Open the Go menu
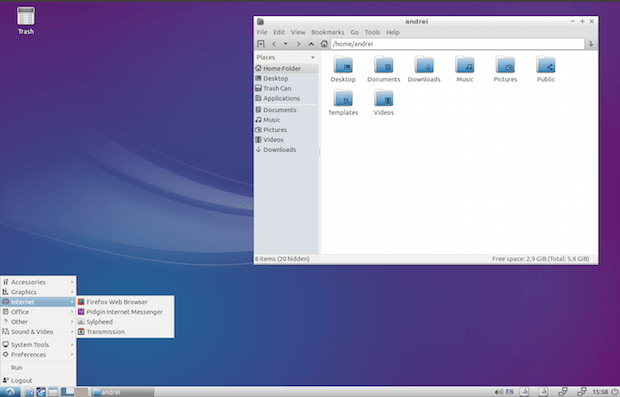The image size is (620, 397). tap(354, 32)
